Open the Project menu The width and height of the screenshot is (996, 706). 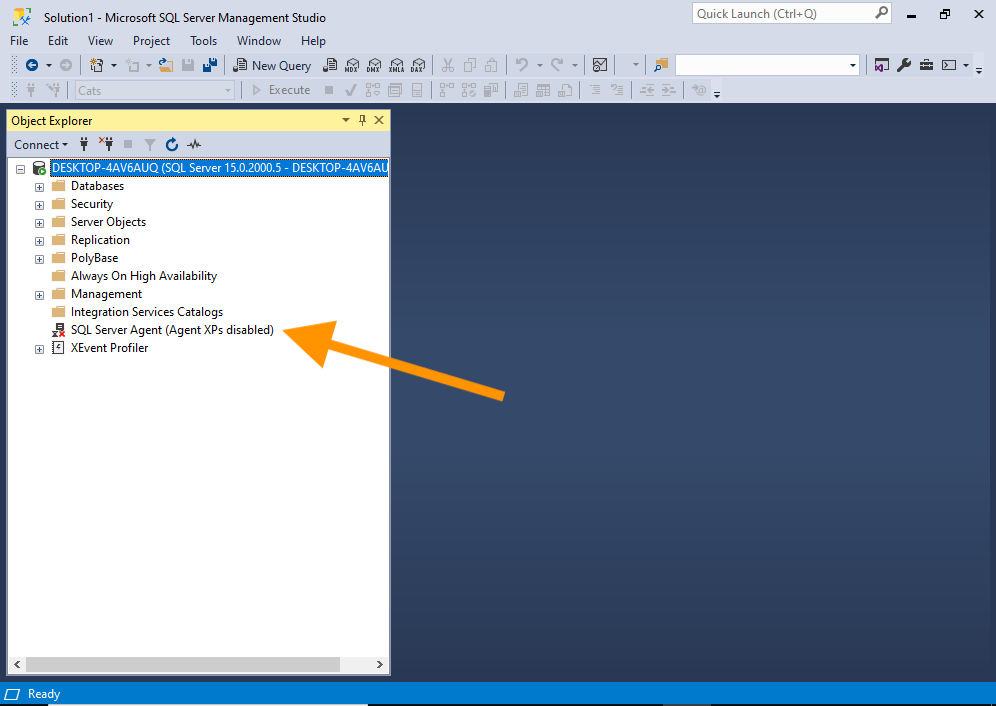point(151,41)
